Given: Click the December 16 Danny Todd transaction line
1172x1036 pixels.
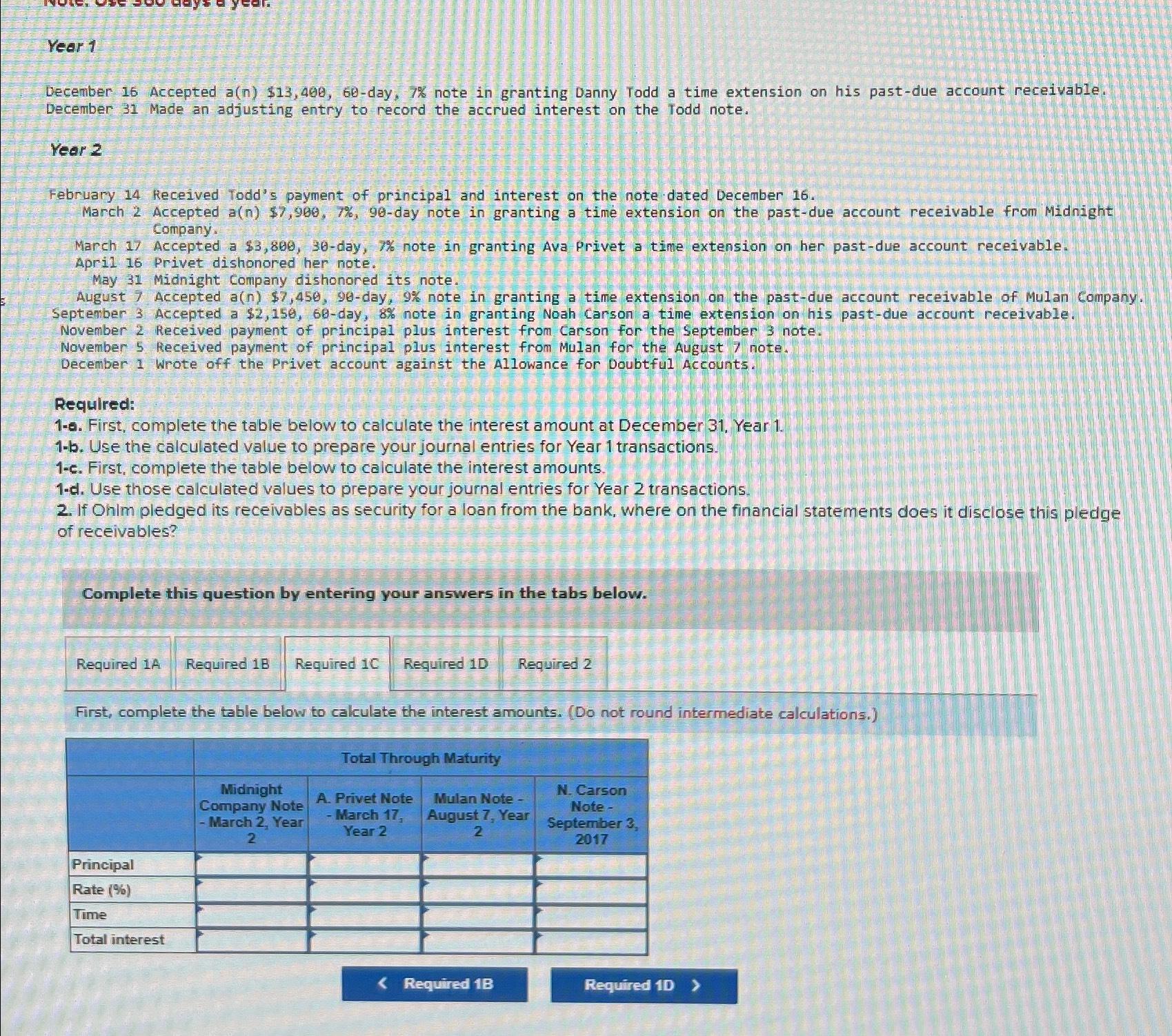Looking at the screenshot, I should point(577,92).
